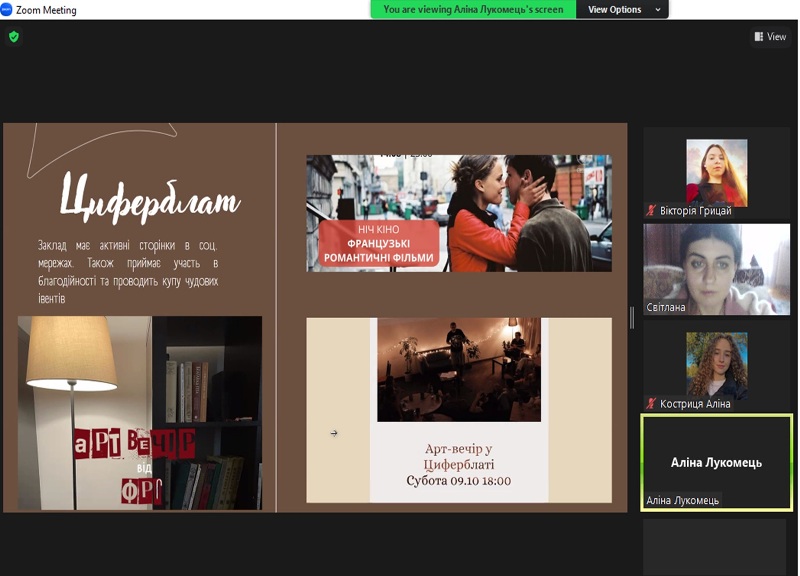
Task: Click the Циферблат slide heading
Action: tap(150, 199)
